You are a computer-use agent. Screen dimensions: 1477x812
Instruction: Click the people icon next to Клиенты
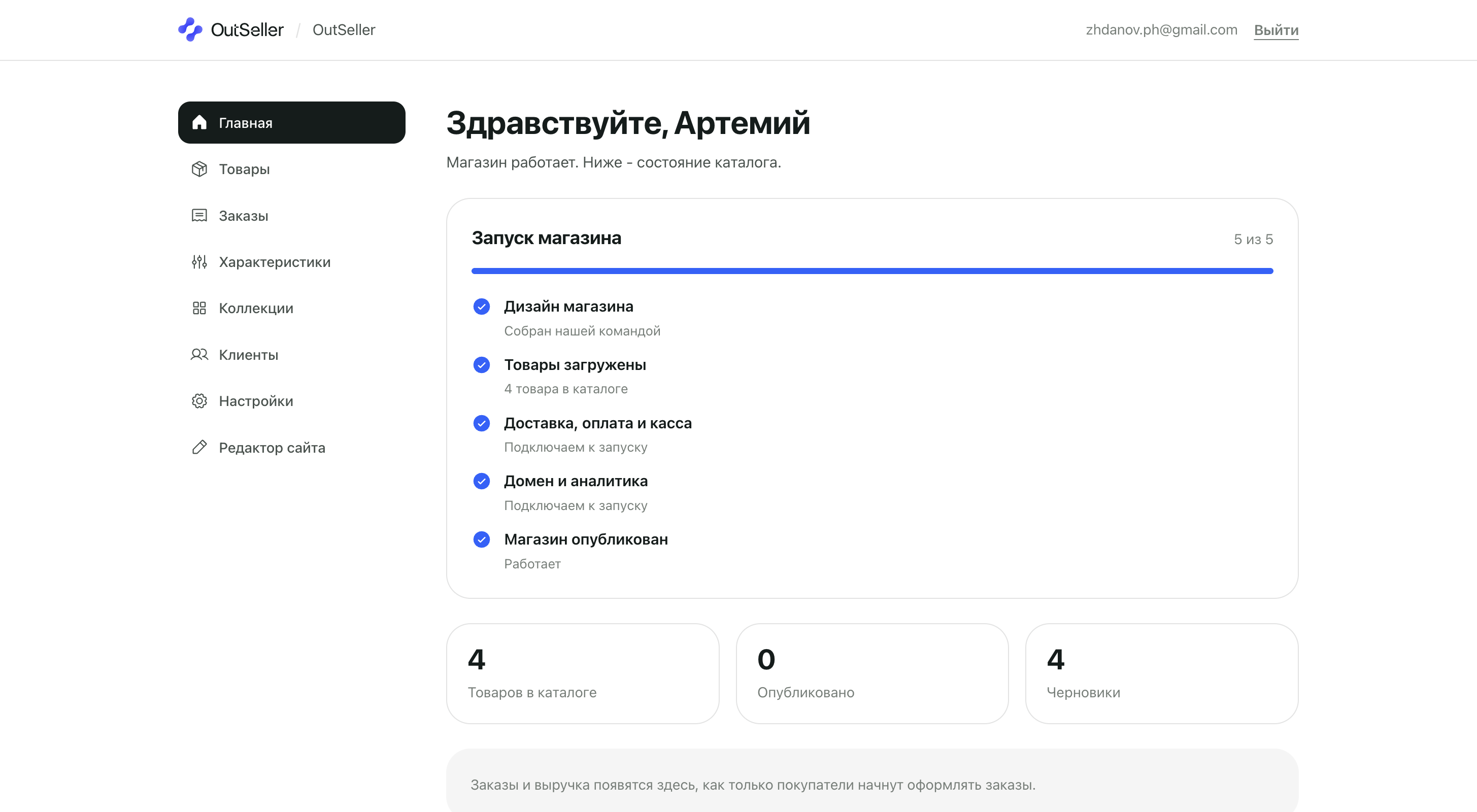click(199, 354)
